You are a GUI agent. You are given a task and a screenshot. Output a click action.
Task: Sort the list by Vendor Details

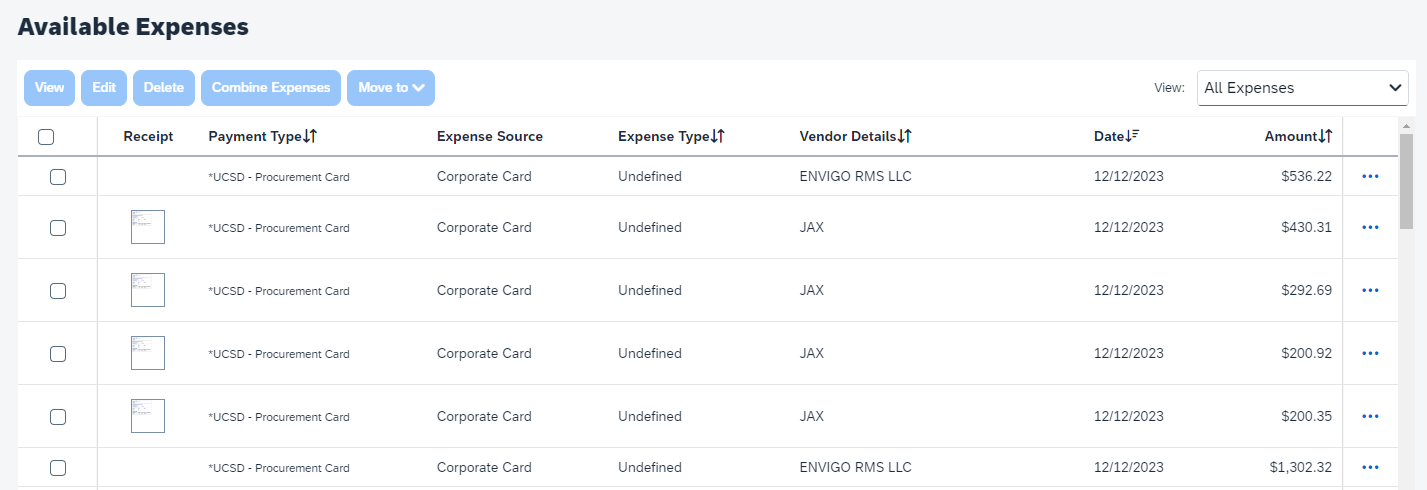pyautogui.click(x=905, y=137)
